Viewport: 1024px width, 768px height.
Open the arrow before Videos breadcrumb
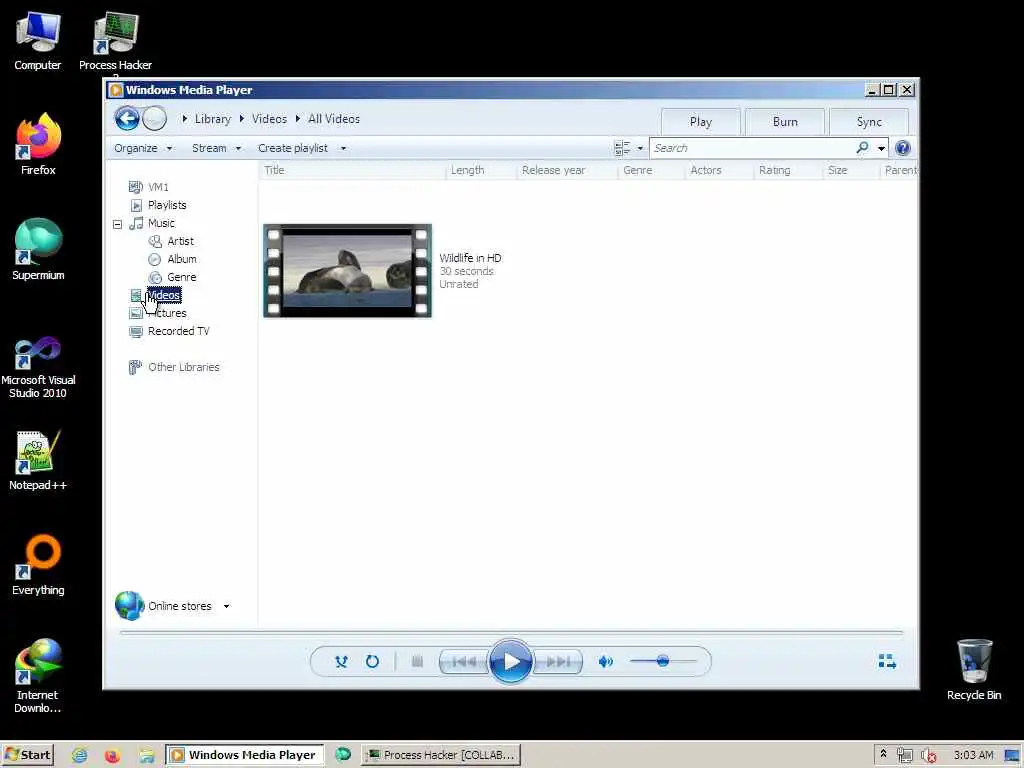tap(242, 119)
